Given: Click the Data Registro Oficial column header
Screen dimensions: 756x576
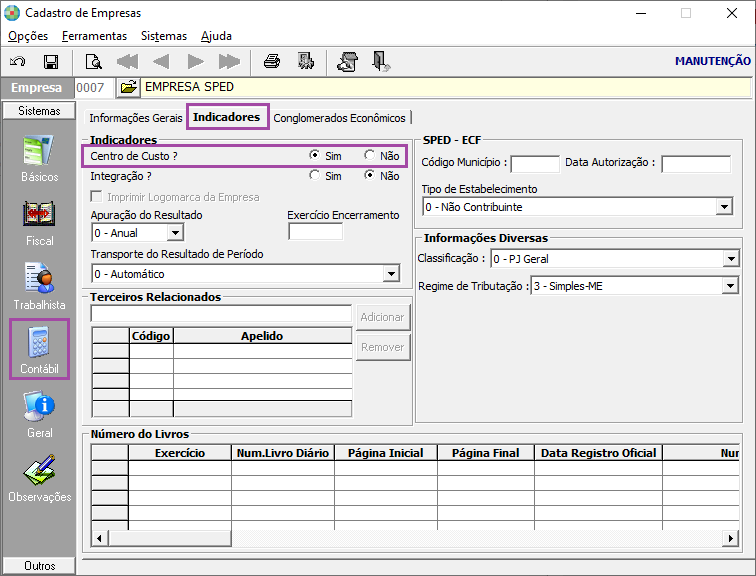Looking at the screenshot, I should coord(598,453).
